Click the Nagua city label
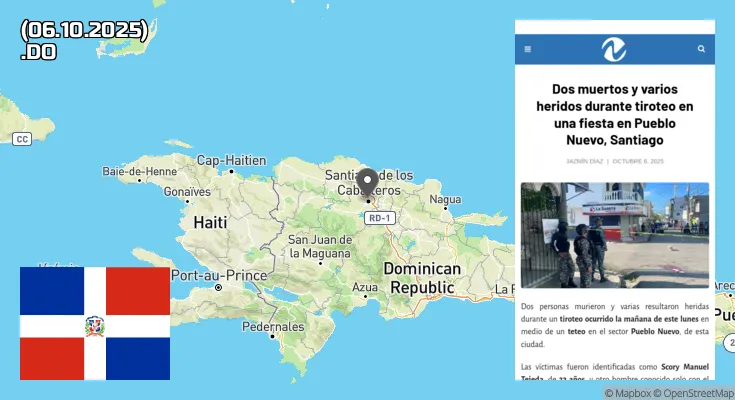The height and width of the screenshot is (400, 735). [x=445, y=199]
